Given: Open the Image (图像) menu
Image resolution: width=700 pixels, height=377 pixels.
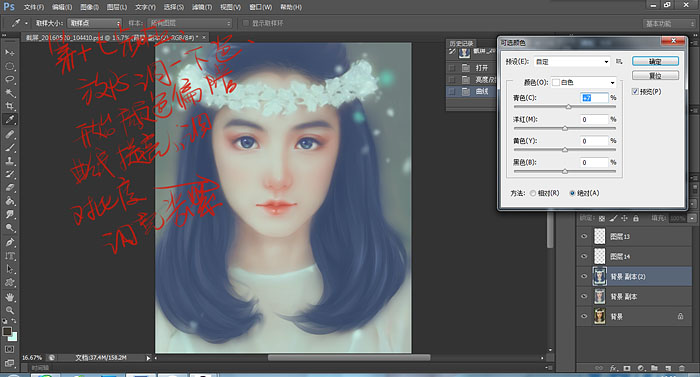Looking at the screenshot, I should [89, 7].
